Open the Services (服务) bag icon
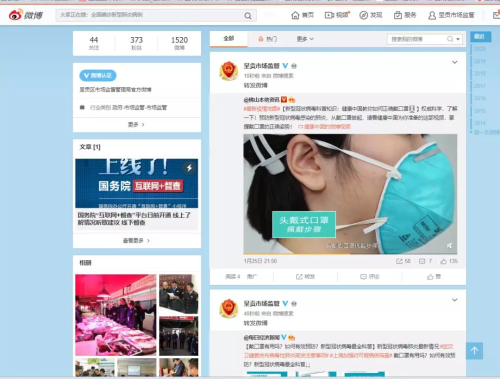This screenshot has height=379, width=500. (x=398, y=15)
